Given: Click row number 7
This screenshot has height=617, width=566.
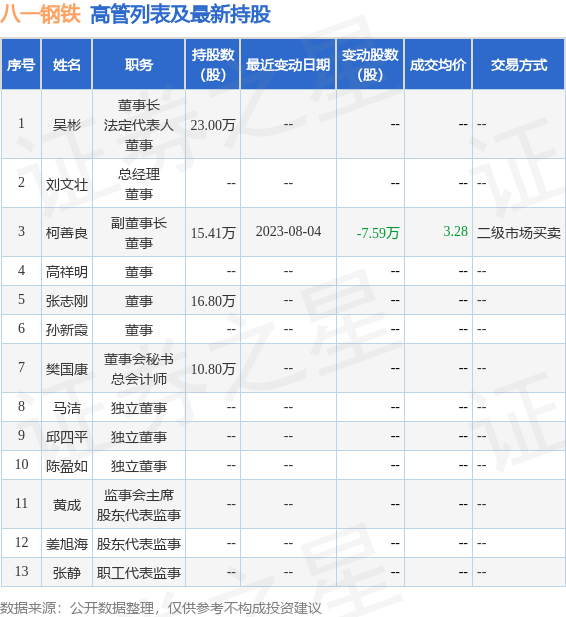Looking at the screenshot, I should [x=21, y=367].
